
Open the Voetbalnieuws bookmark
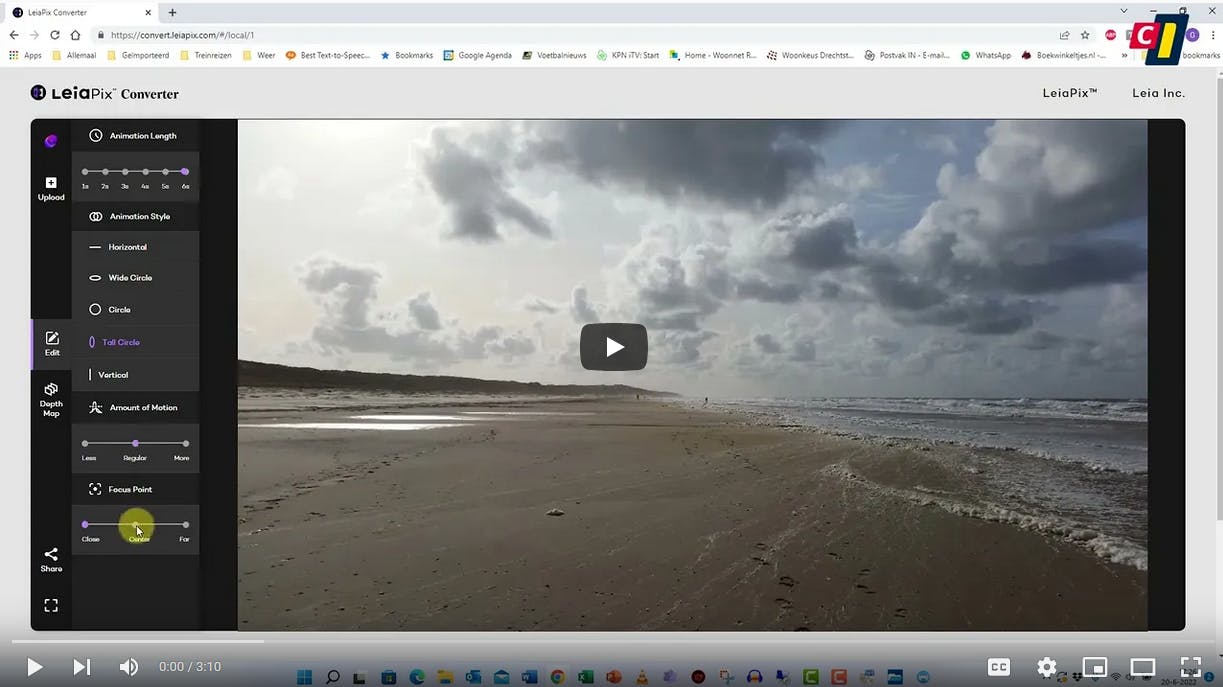[x=554, y=56]
